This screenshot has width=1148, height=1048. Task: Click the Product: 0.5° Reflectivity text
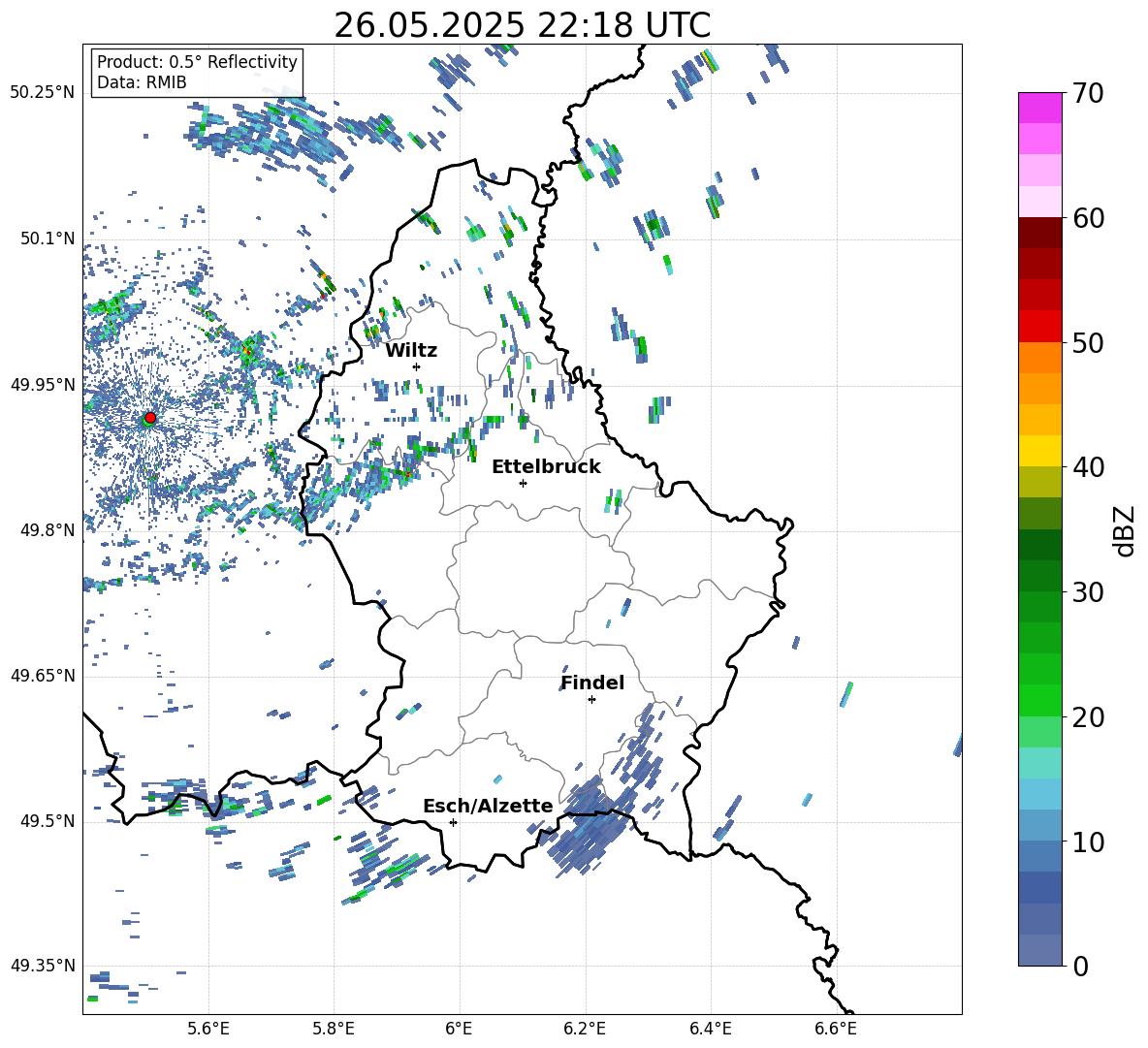[197, 62]
